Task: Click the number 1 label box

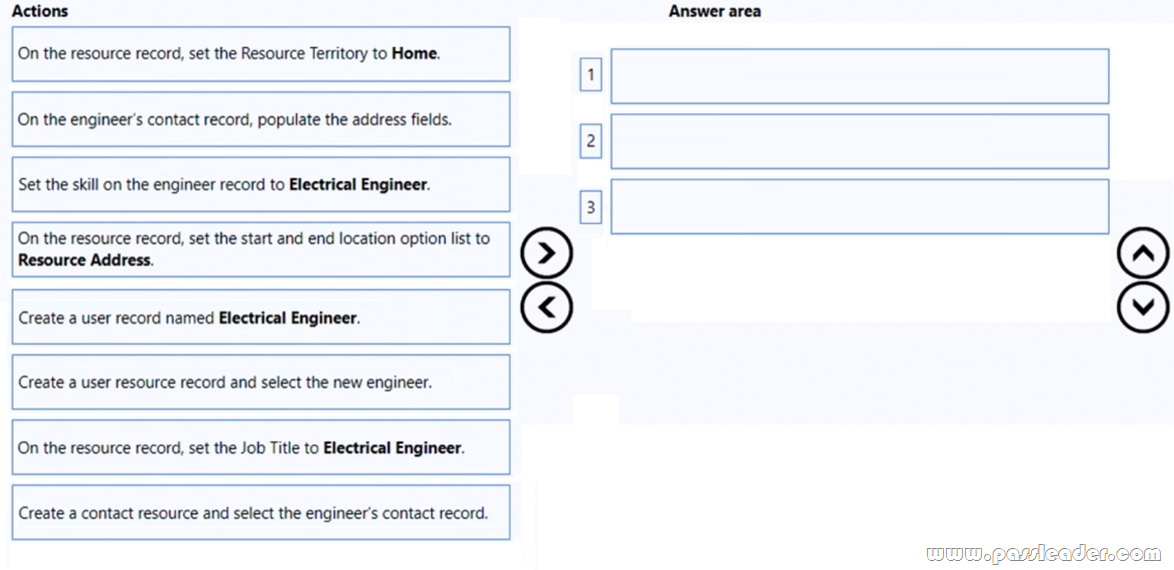Action: point(591,74)
